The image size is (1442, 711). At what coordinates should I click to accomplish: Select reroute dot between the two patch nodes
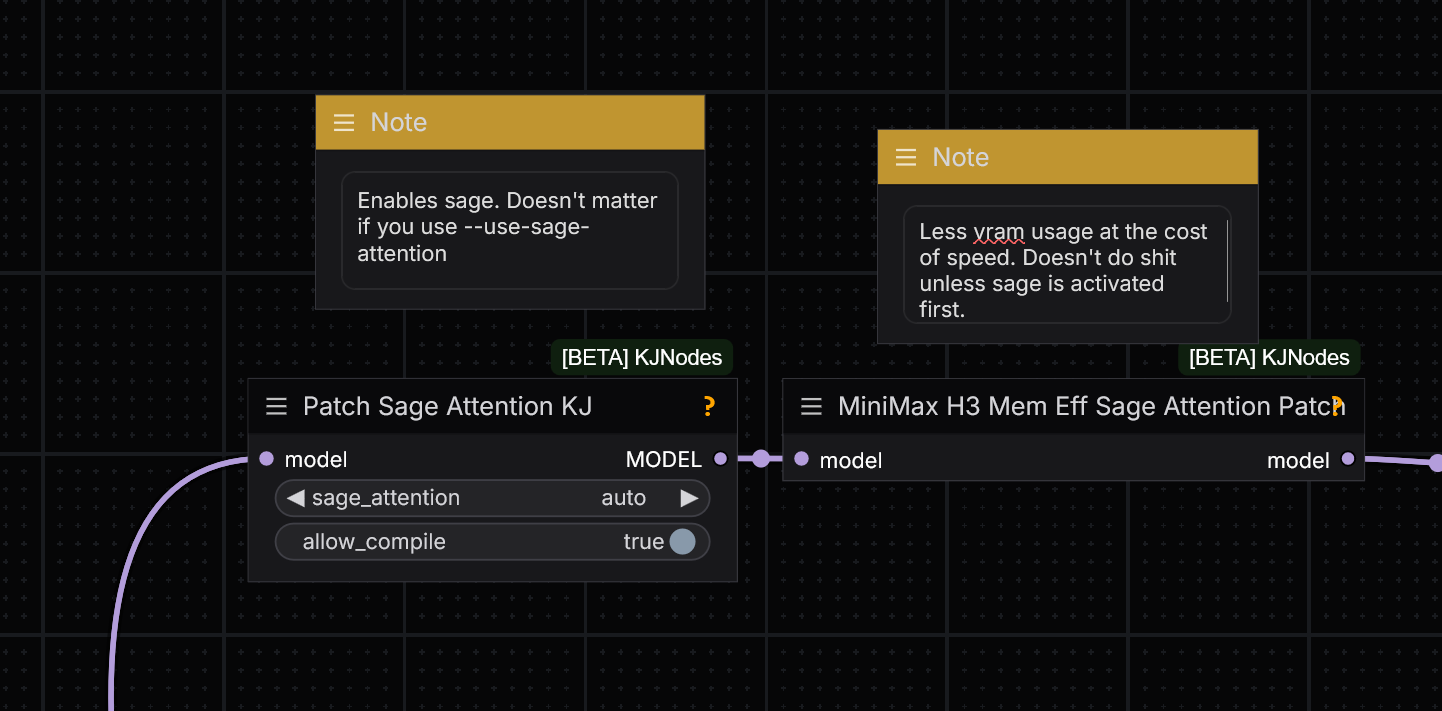pos(761,459)
